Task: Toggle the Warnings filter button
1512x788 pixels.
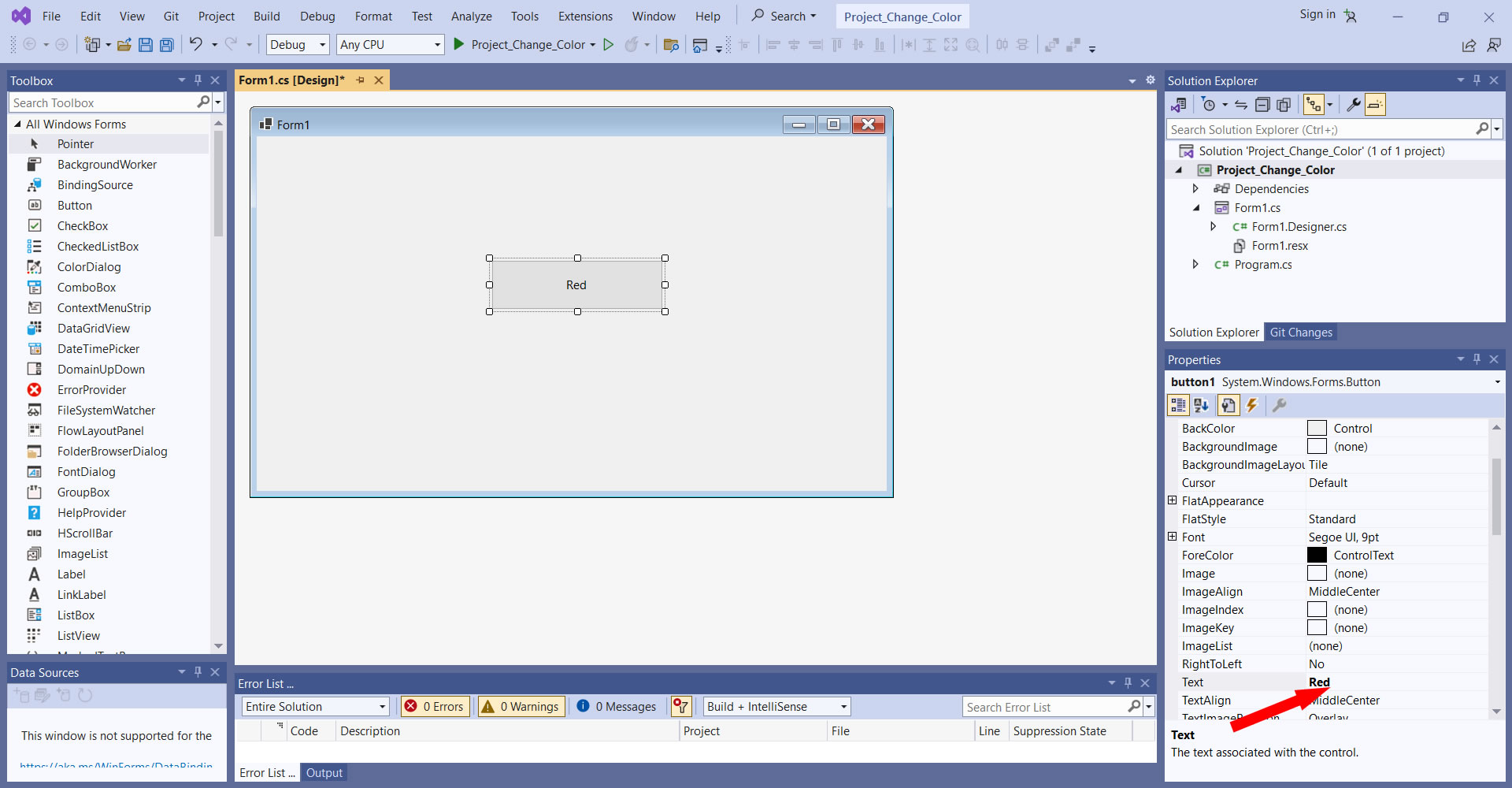Action: point(522,707)
